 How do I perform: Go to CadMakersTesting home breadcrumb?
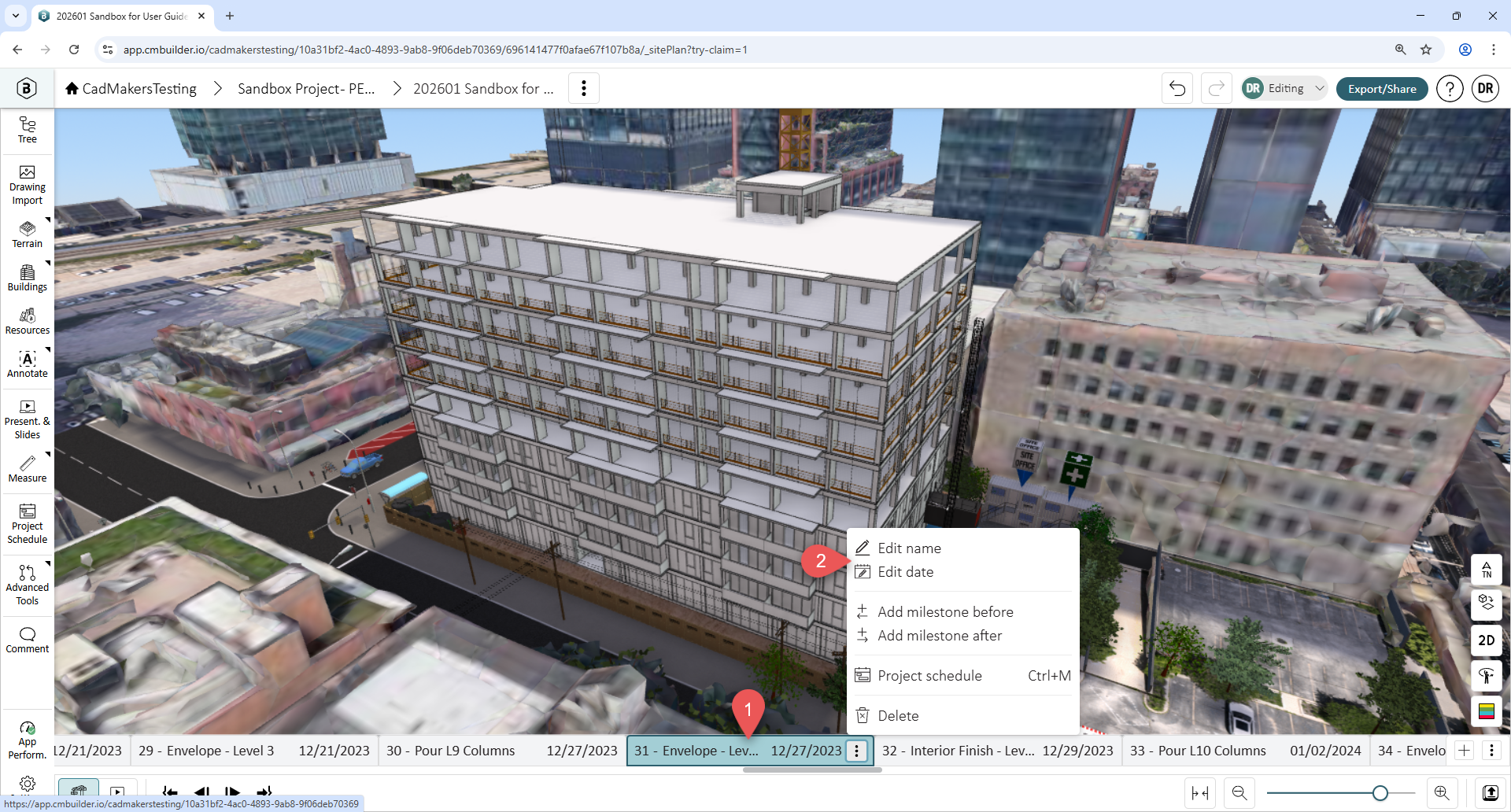point(131,89)
